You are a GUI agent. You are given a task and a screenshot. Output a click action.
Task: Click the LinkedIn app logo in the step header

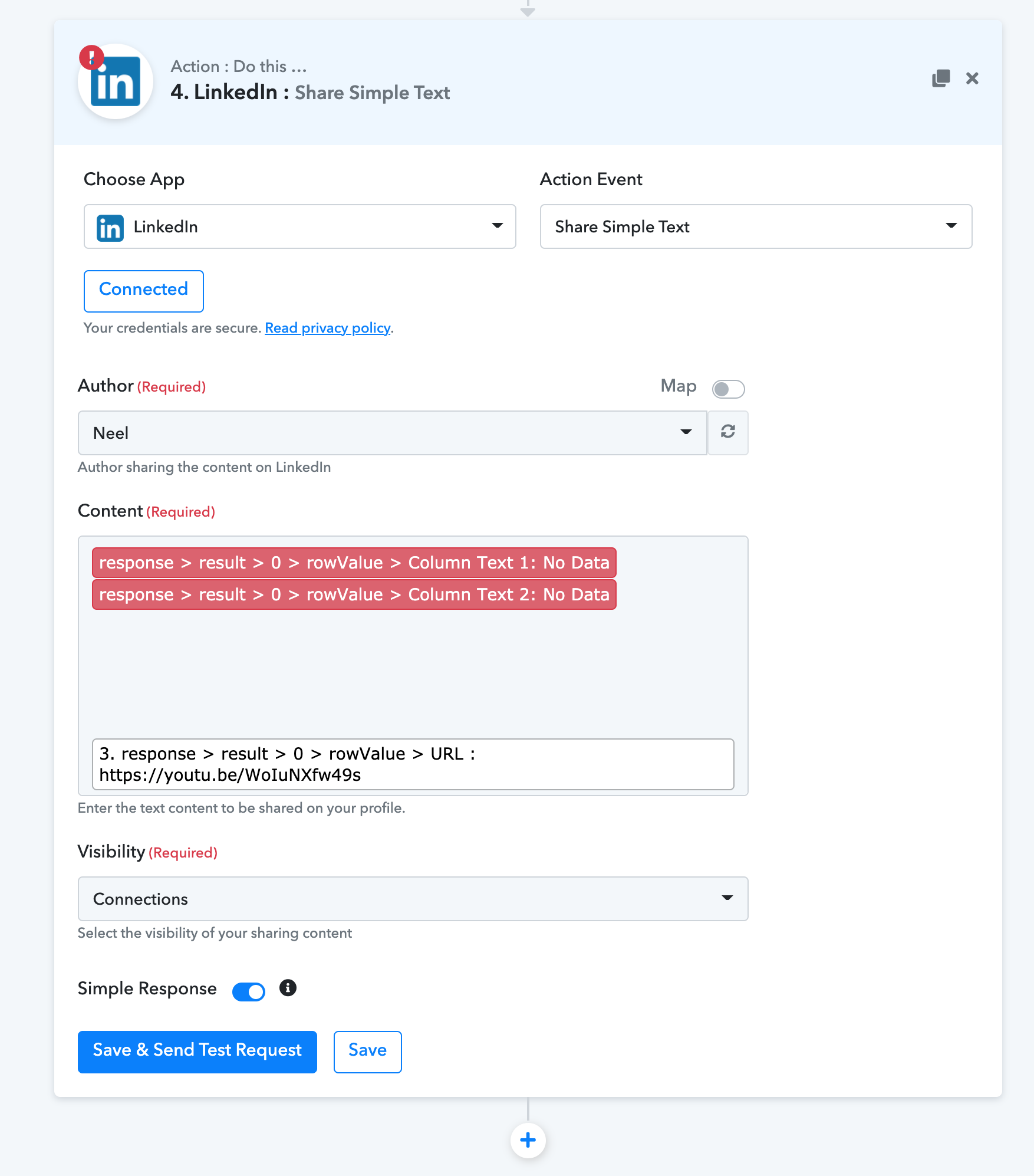coord(116,82)
